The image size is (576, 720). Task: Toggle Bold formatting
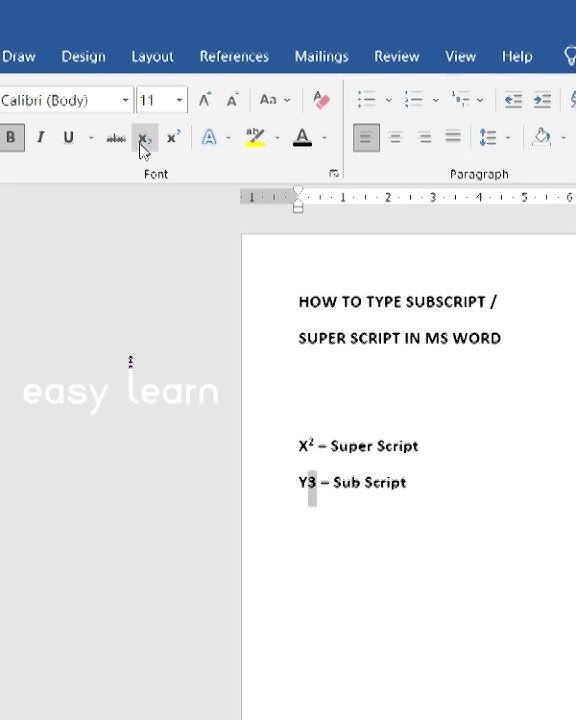click(11, 137)
